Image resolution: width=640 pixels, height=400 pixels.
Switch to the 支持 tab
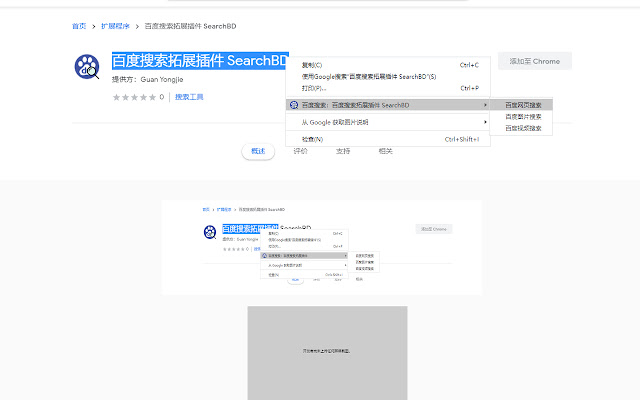[343, 151]
